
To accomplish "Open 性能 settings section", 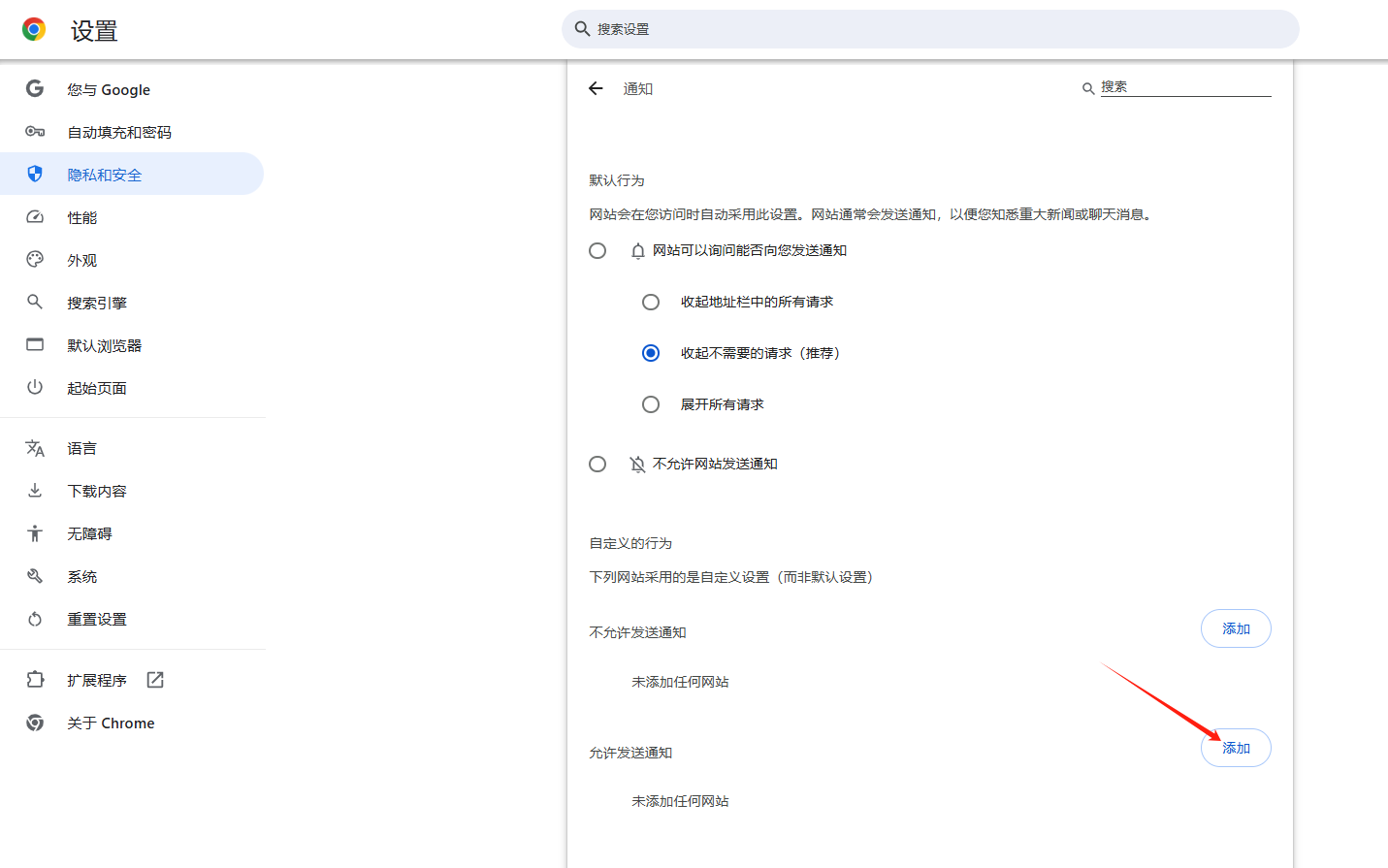I will click(132, 217).
